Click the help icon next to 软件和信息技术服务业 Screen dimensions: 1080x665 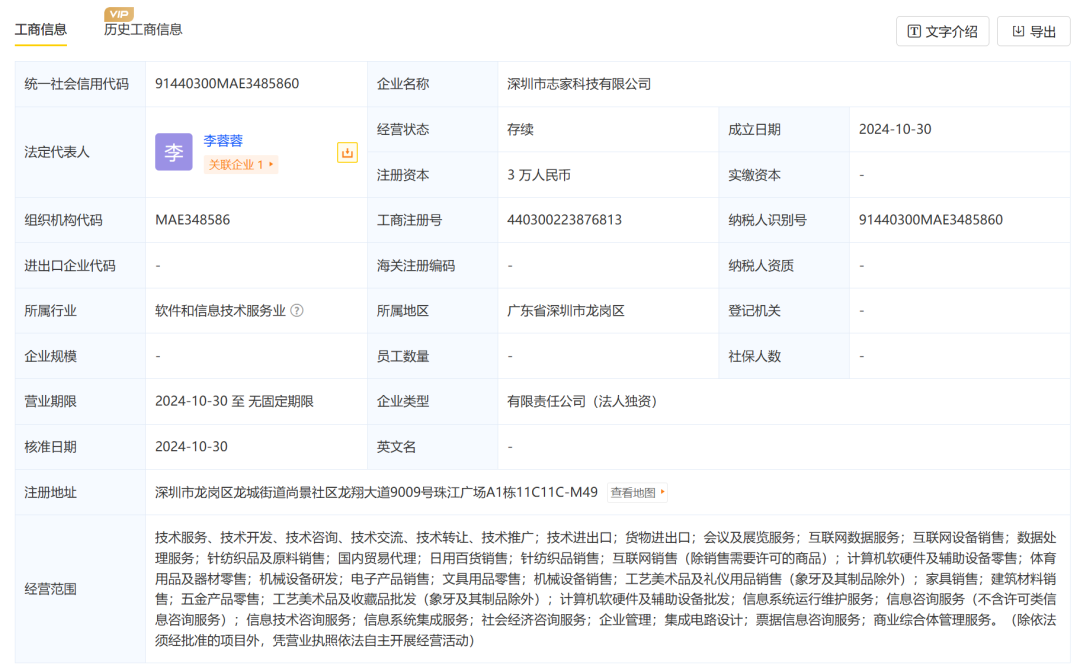click(x=297, y=311)
